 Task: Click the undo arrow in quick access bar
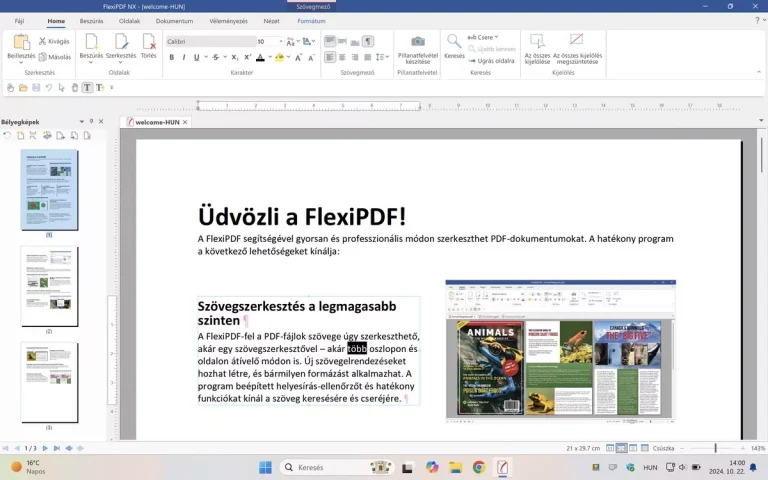(x=49, y=88)
